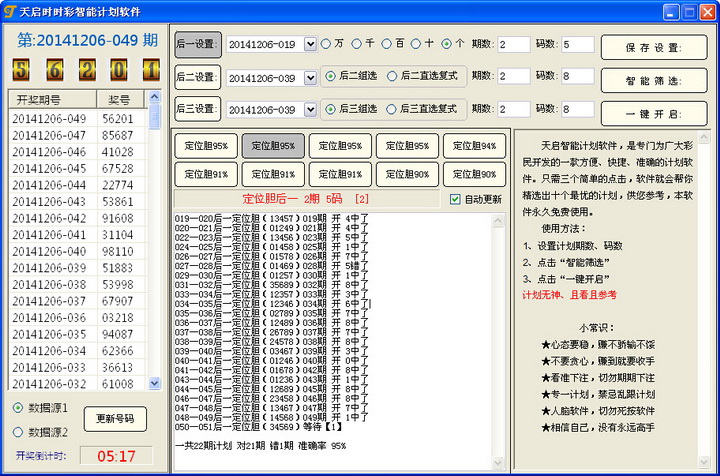720x476 pixels.
Task: Toggle the 自动更新 checkbox
Action: click(456, 199)
